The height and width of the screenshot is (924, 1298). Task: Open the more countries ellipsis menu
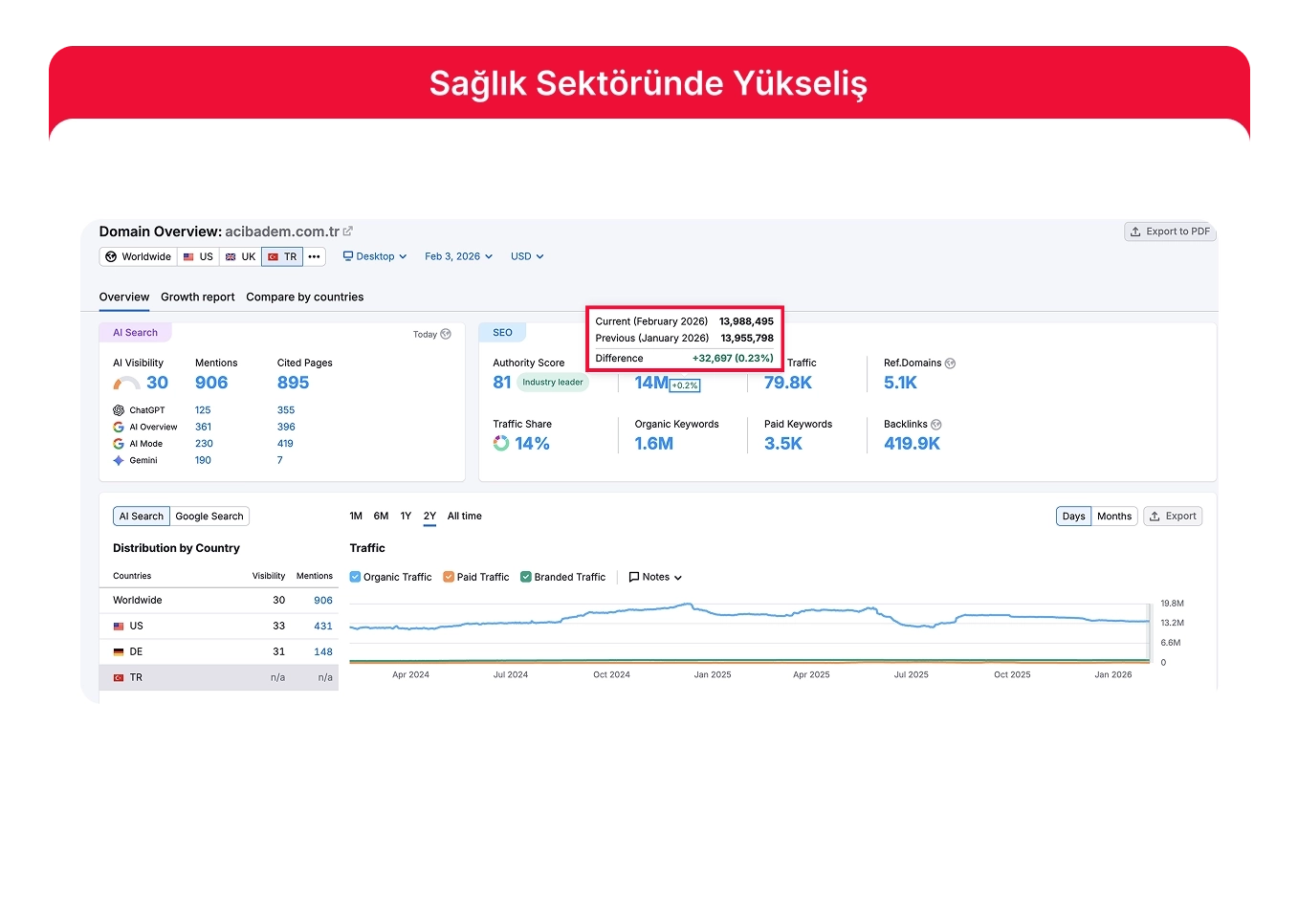pyautogui.click(x=315, y=256)
